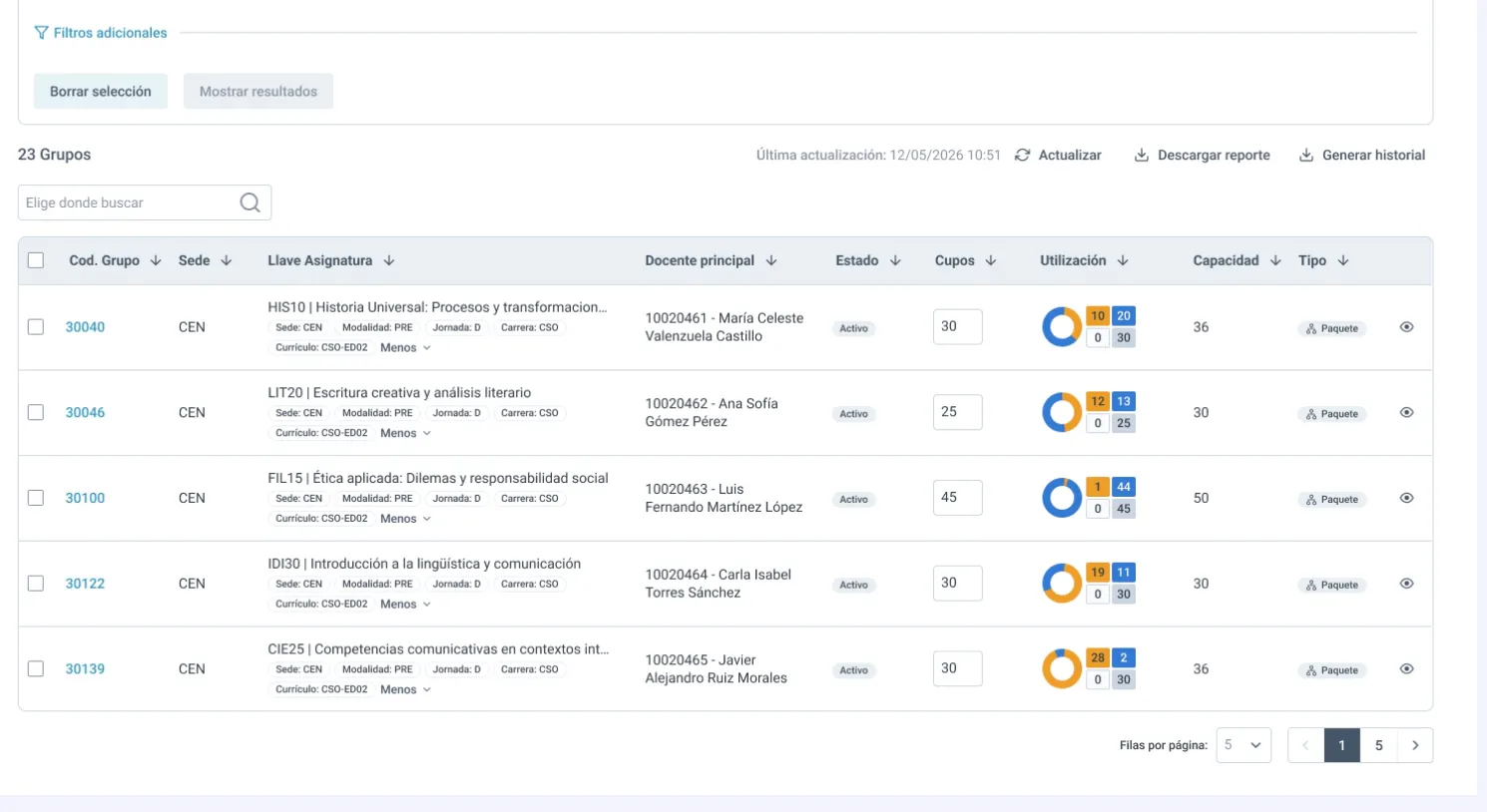Viewport: 1487px width, 812px height.
Task: Click the download icon for Generar historial
Action: click(x=1306, y=155)
